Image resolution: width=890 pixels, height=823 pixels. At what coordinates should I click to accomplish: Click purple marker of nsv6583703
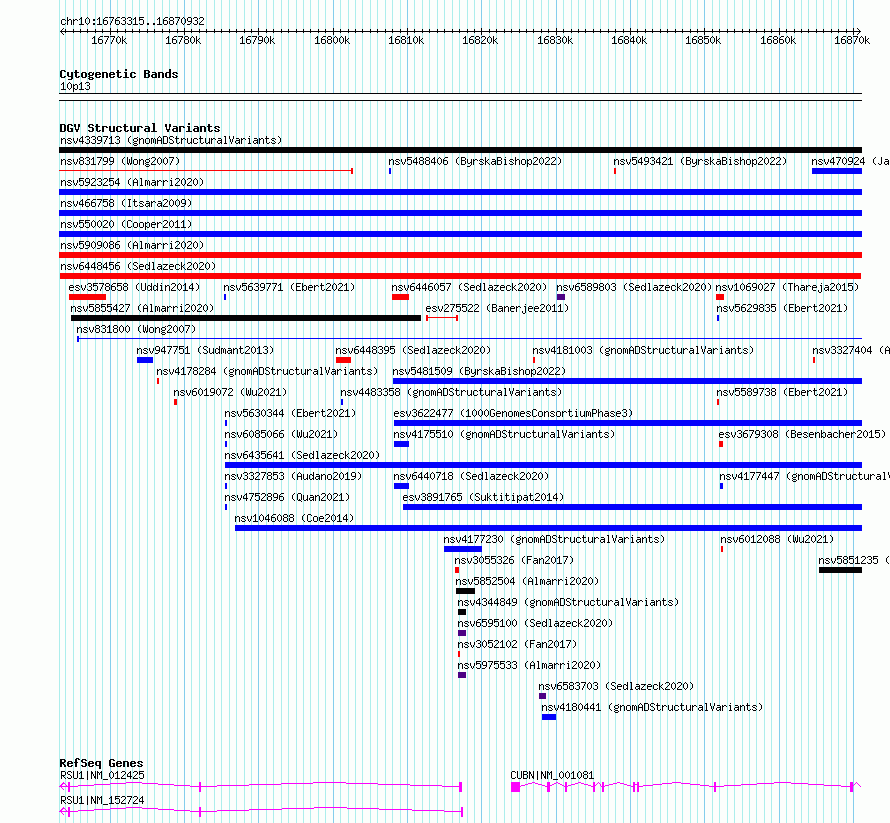543,696
